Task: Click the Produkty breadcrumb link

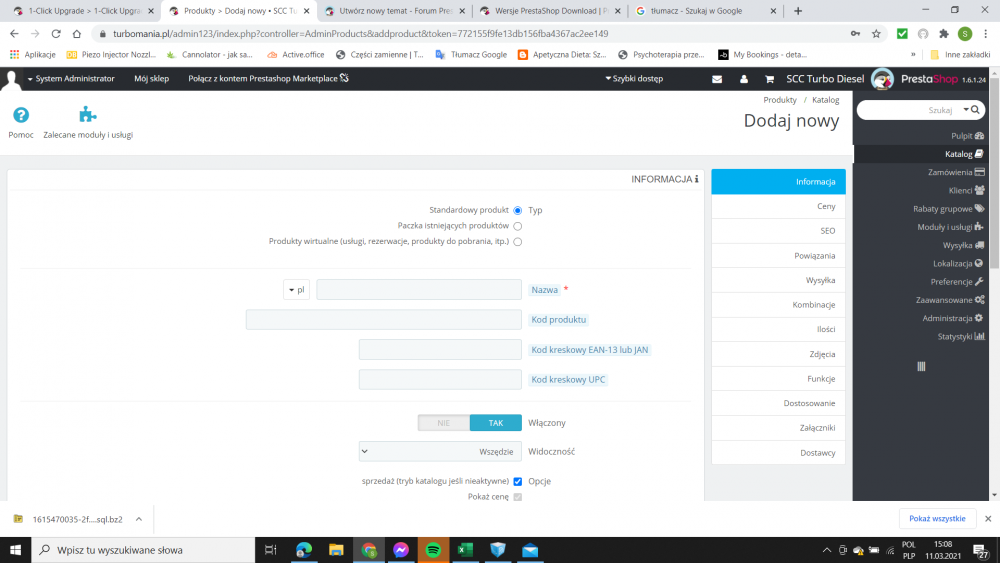Action: (779, 100)
